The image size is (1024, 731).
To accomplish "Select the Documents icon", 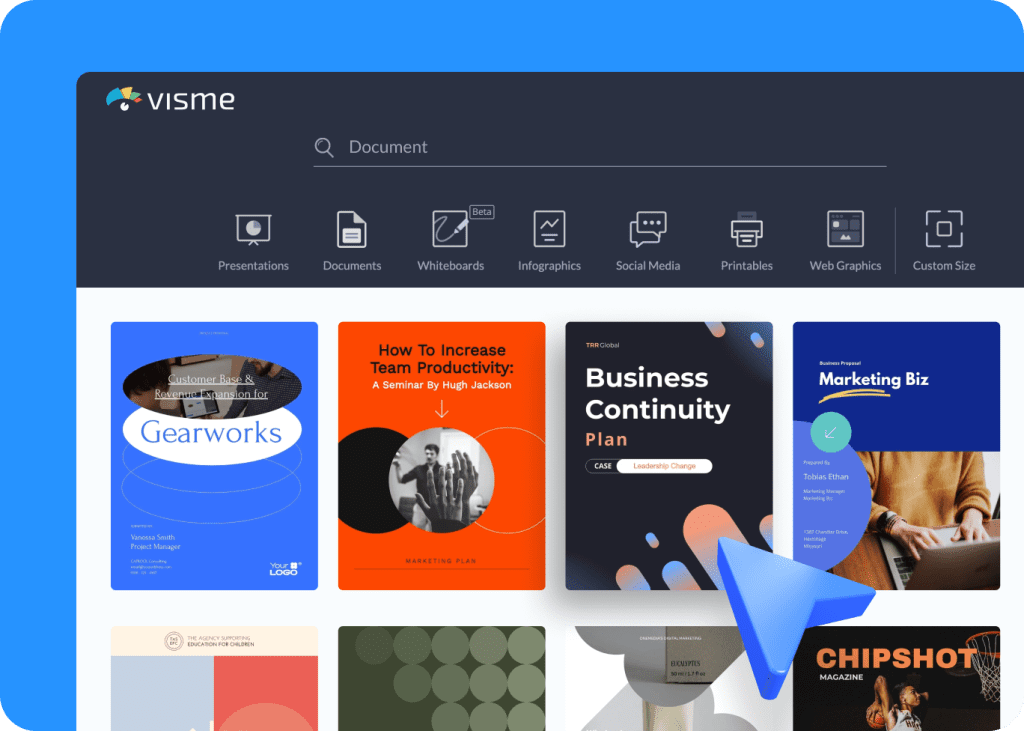I will (351, 229).
